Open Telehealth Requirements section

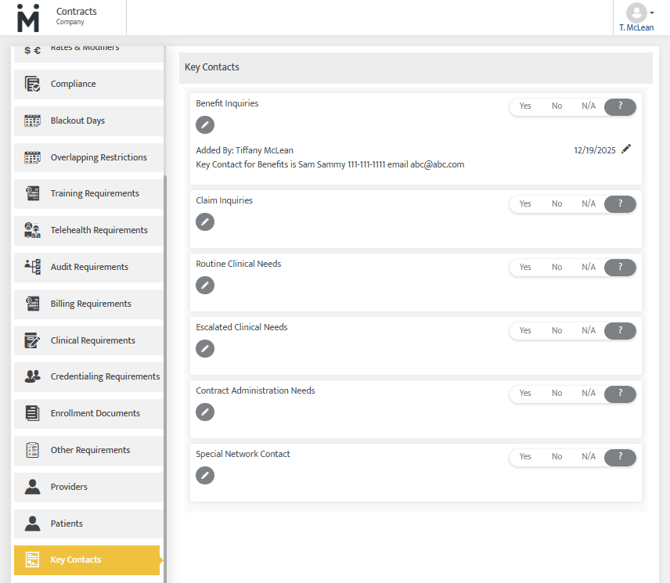(99, 231)
